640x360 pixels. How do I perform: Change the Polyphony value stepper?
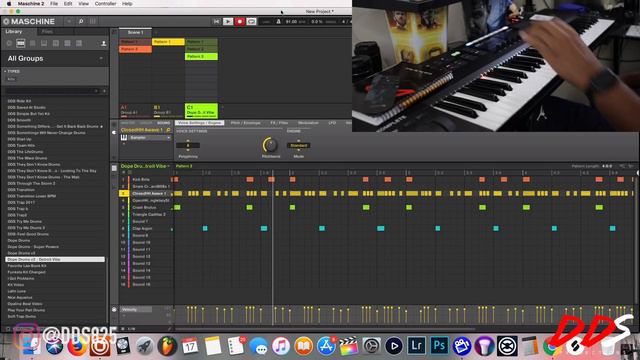188,145
